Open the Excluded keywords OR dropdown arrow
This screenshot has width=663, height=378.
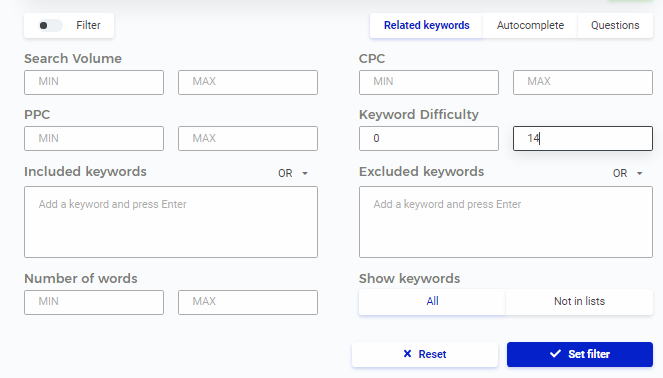click(x=640, y=173)
